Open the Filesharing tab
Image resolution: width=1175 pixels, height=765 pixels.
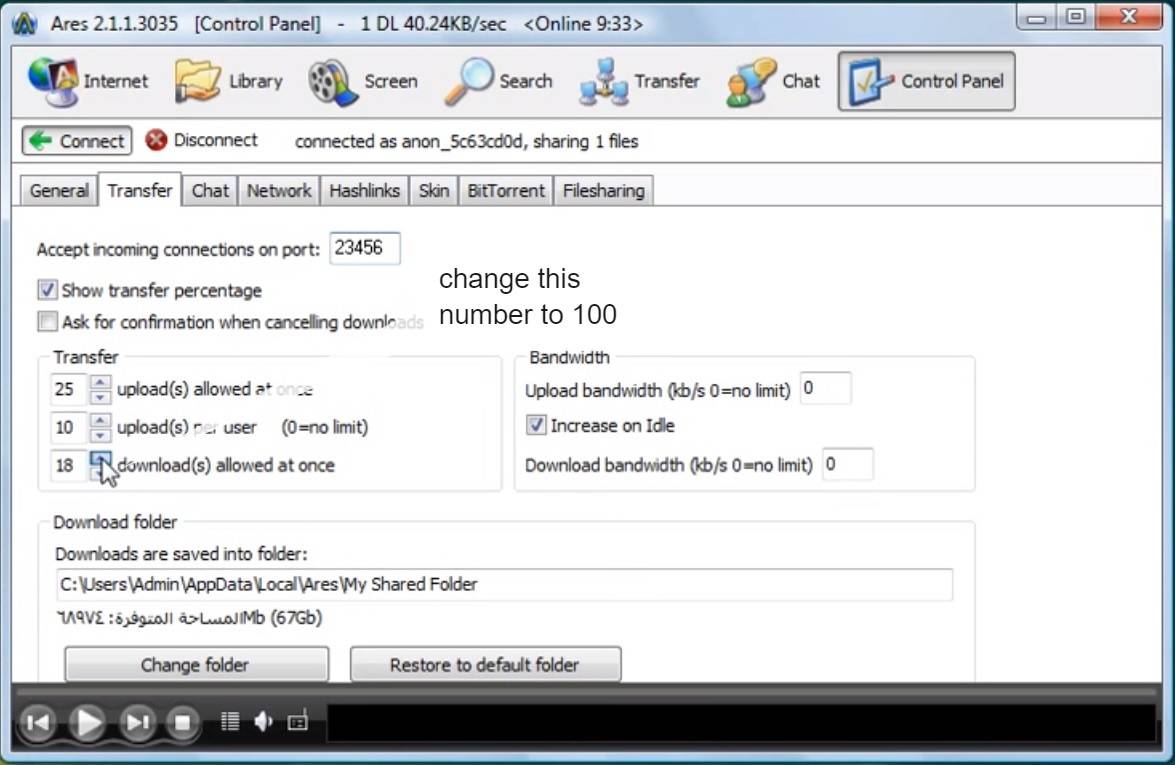pos(603,191)
